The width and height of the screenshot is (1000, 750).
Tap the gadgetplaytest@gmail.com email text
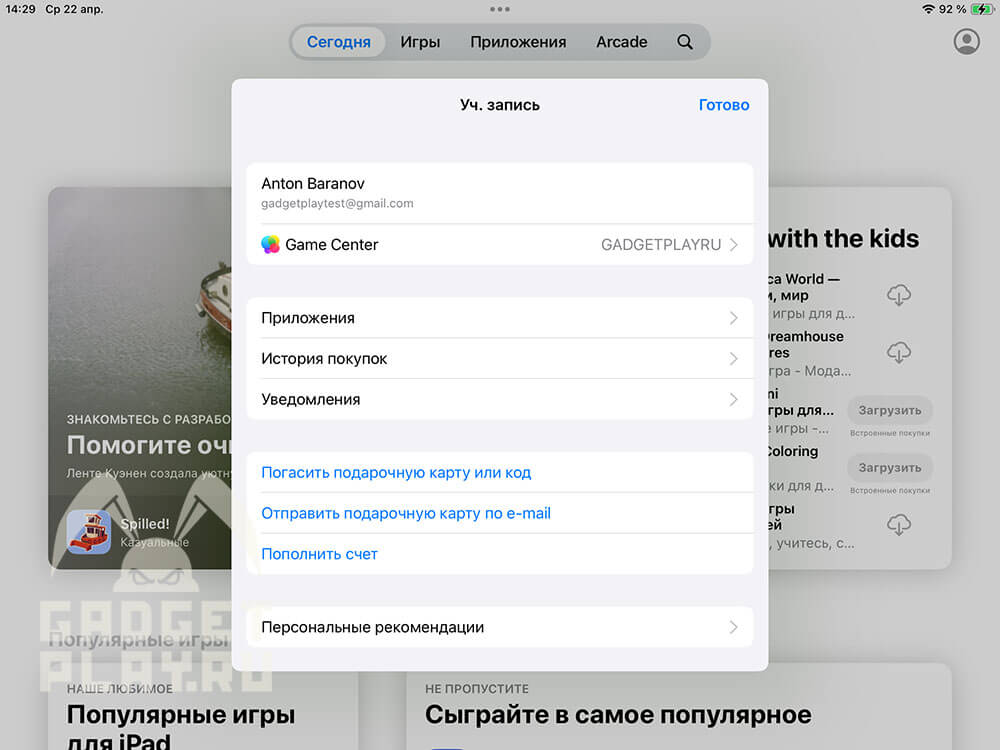[x=337, y=203]
